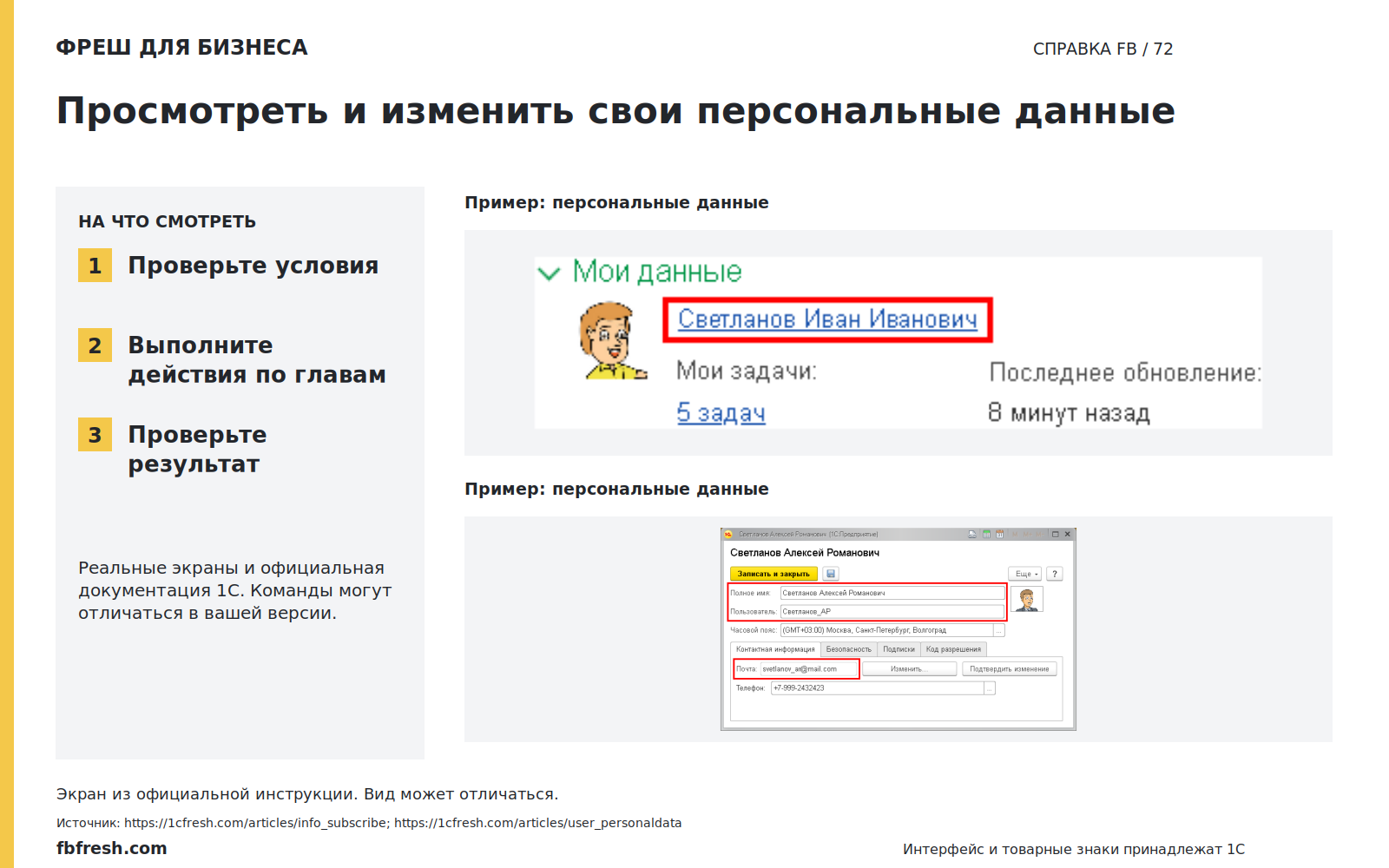This screenshot has height=868, width=1389.
Task: Click the fbfresh.com footer text
Action: pos(112,848)
